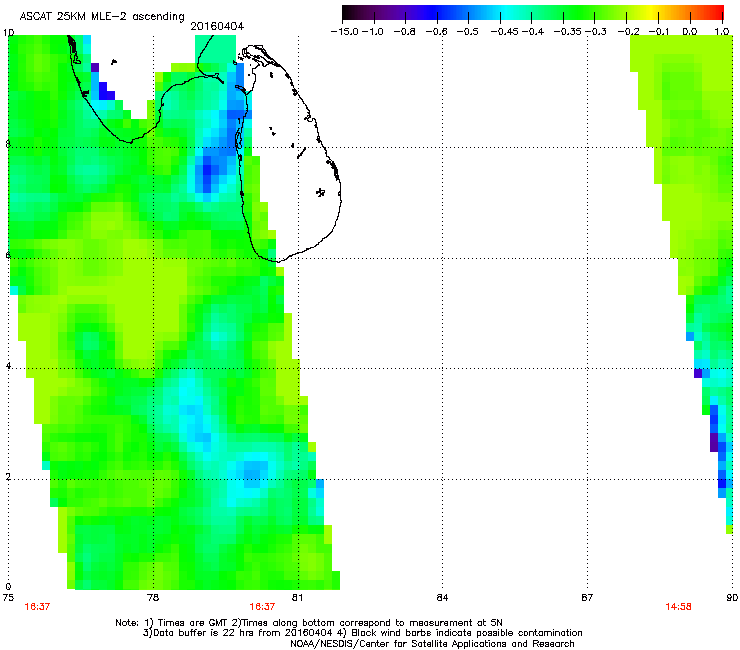The width and height of the screenshot is (740, 650).
Task: Click the NOAA/NESDIS Center for Satellite Applications credit
Action: [x=432, y=644]
